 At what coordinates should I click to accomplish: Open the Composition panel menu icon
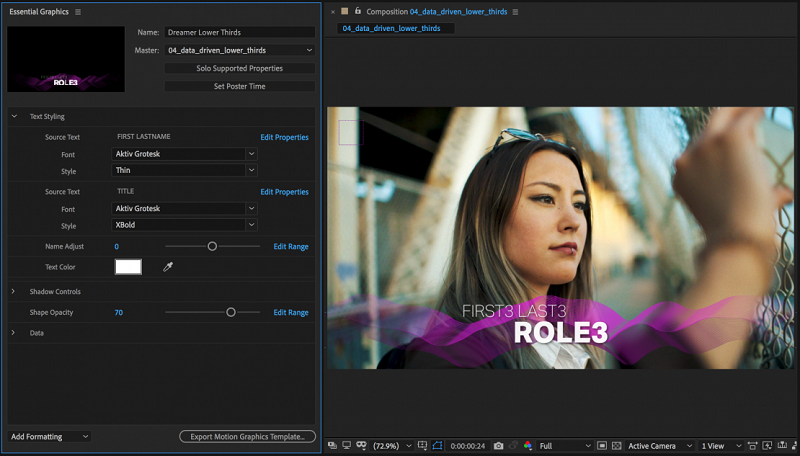[x=516, y=12]
